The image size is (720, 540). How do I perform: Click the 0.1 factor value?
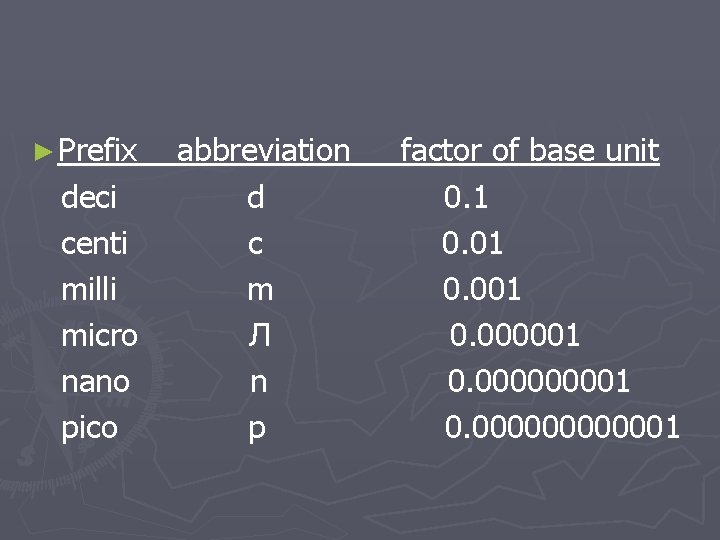point(466,197)
